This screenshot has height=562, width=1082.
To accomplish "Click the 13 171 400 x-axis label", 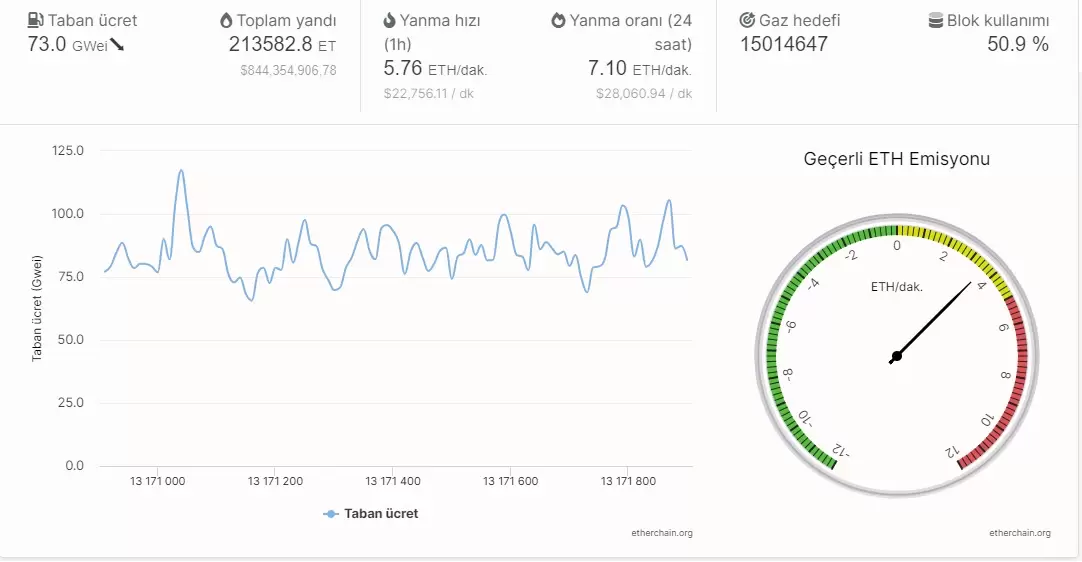I will tap(393, 482).
